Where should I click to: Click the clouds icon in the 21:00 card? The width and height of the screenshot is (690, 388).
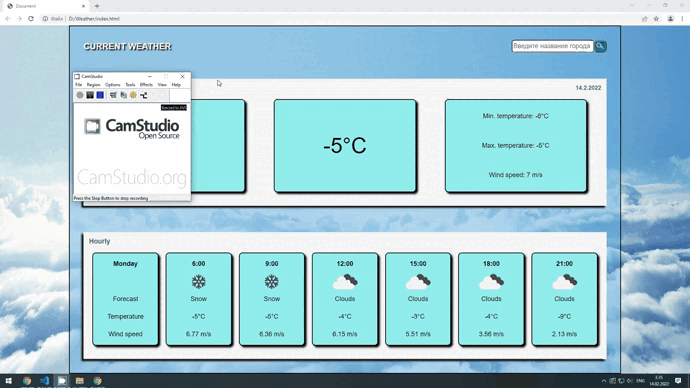(x=564, y=282)
